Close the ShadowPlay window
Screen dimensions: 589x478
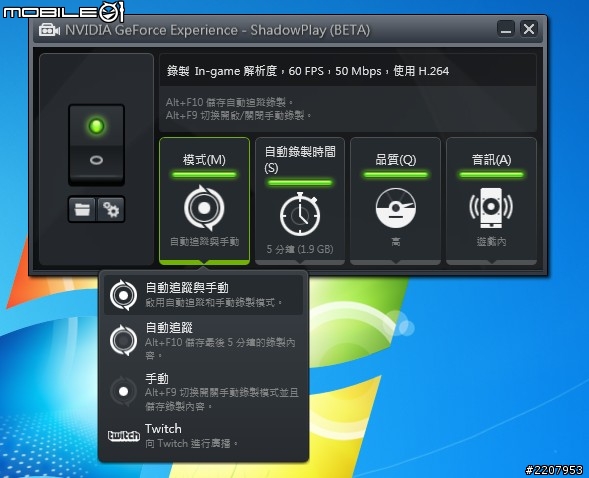tap(529, 29)
